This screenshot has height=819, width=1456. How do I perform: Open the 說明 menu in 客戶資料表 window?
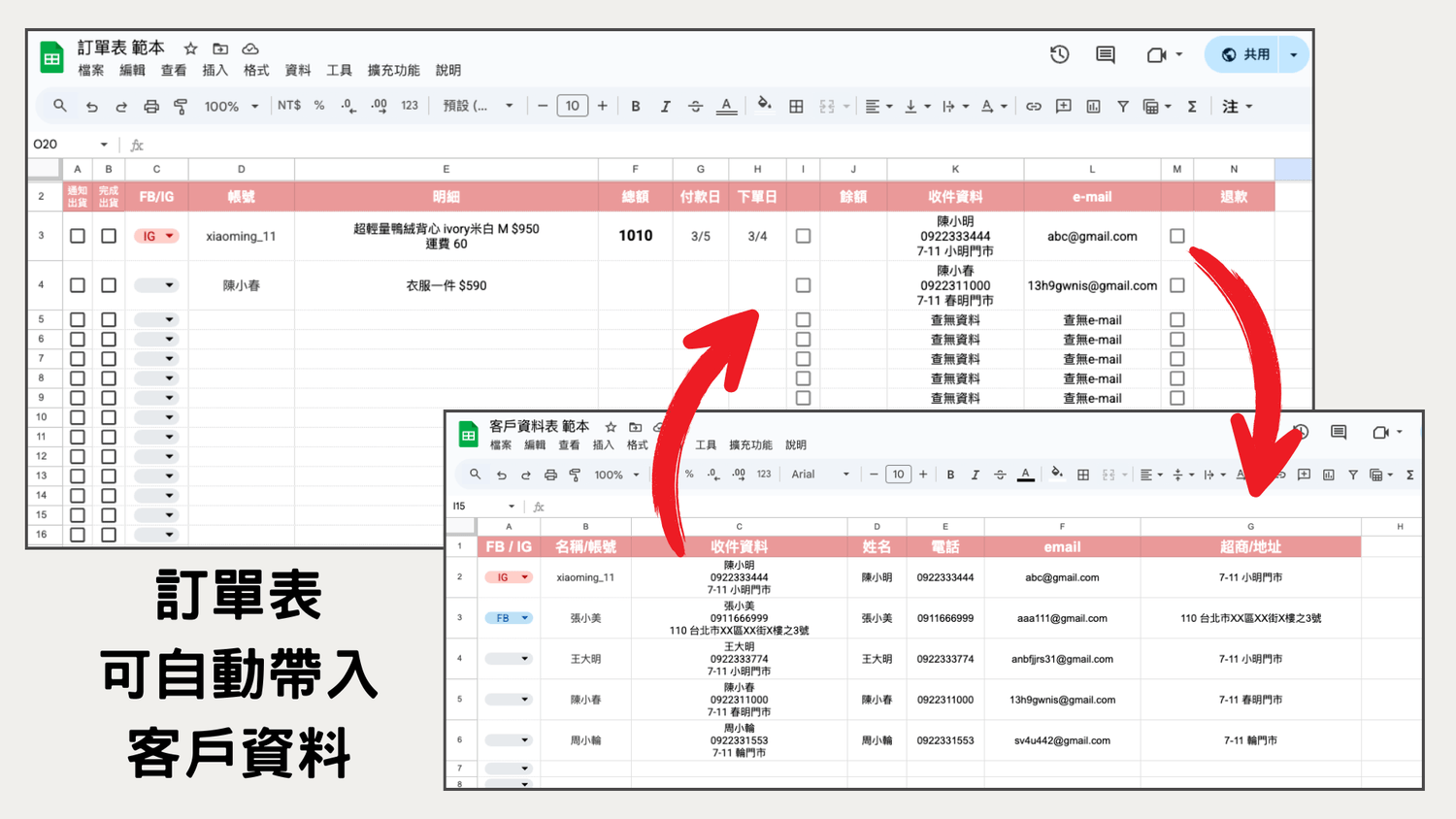796,445
